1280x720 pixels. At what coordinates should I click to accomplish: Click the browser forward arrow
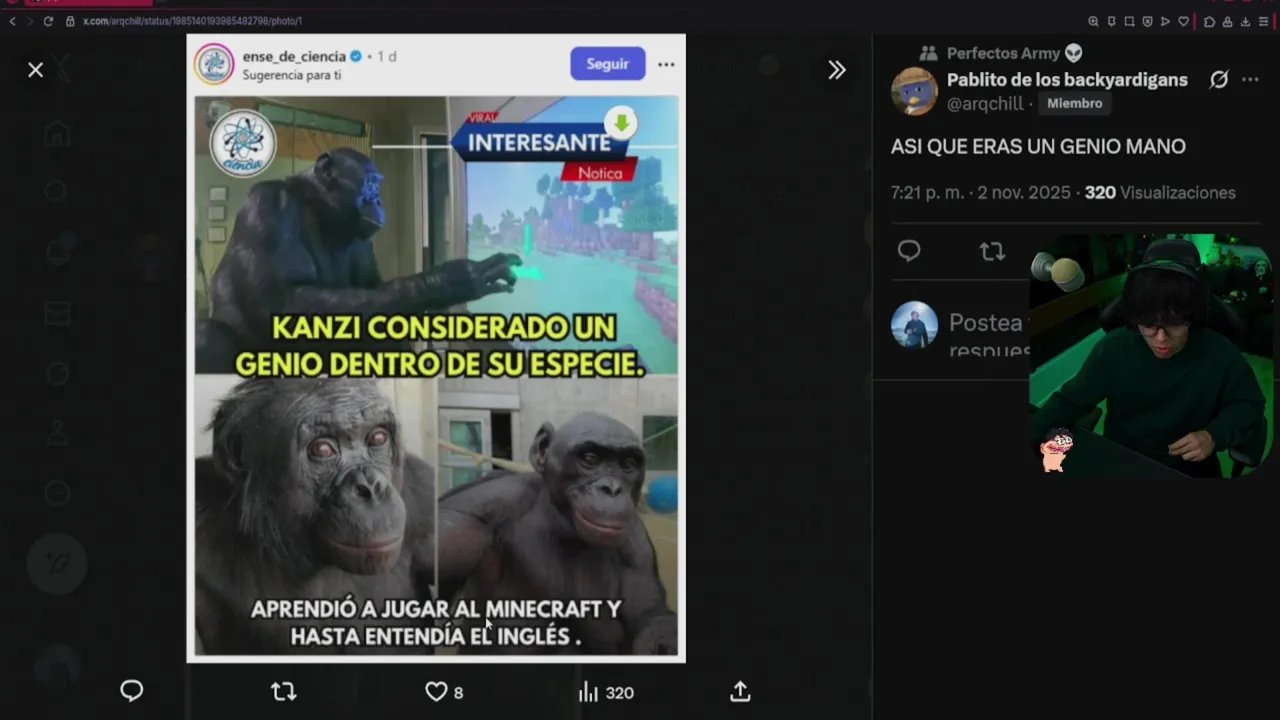pyautogui.click(x=30, y=21)
